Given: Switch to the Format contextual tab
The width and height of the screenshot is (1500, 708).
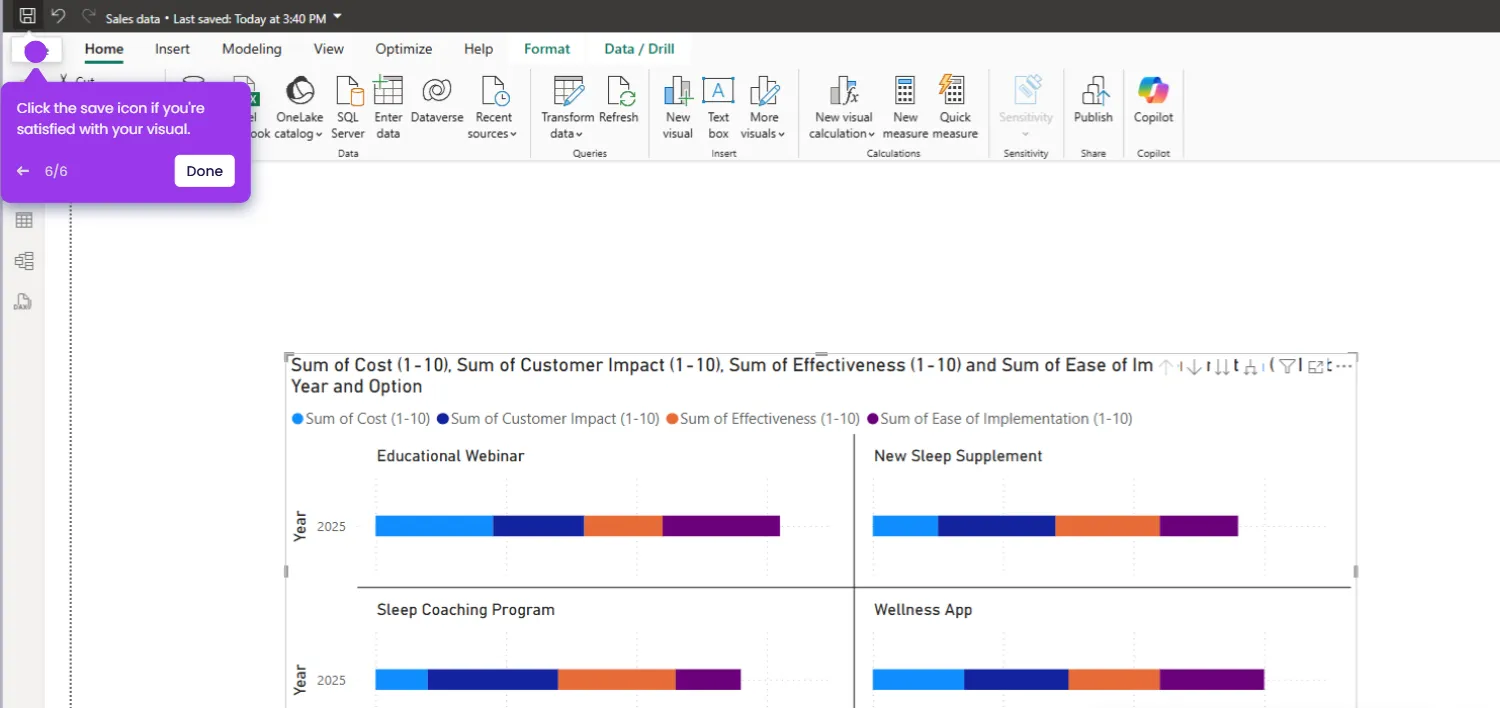Looking at the screenshot, I should tap(547, 49).
